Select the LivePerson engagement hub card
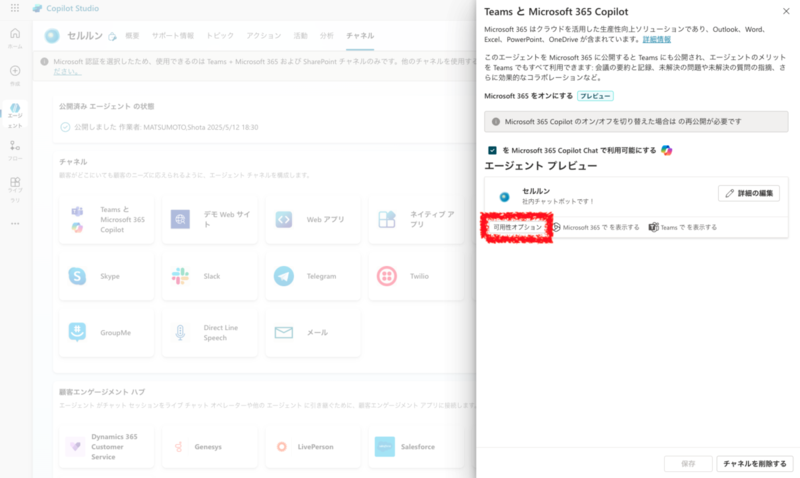The image size is (800, 478). 313,446
